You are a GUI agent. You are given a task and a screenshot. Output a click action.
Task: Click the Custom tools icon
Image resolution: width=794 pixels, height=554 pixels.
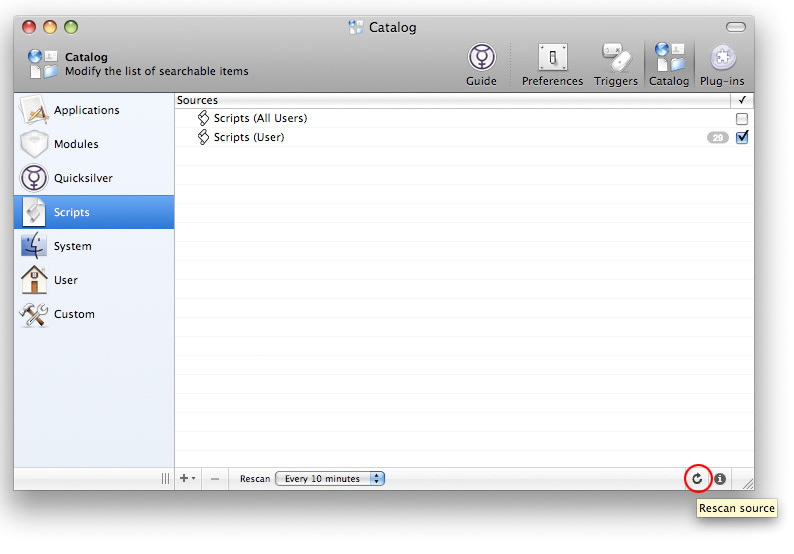(34, 314)
